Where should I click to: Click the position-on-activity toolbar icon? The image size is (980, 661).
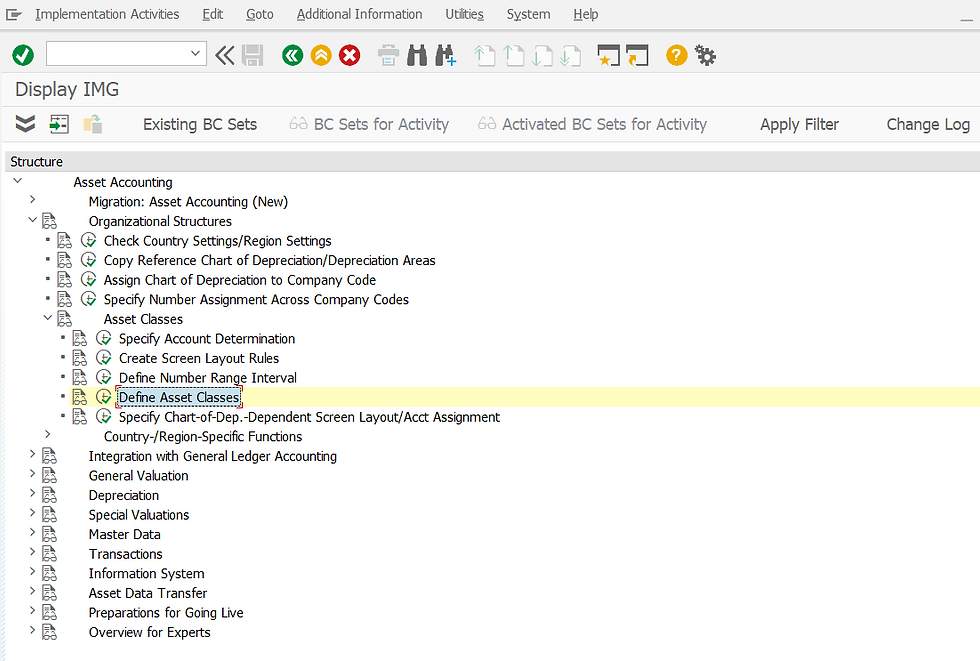click(x=59, y=124)
